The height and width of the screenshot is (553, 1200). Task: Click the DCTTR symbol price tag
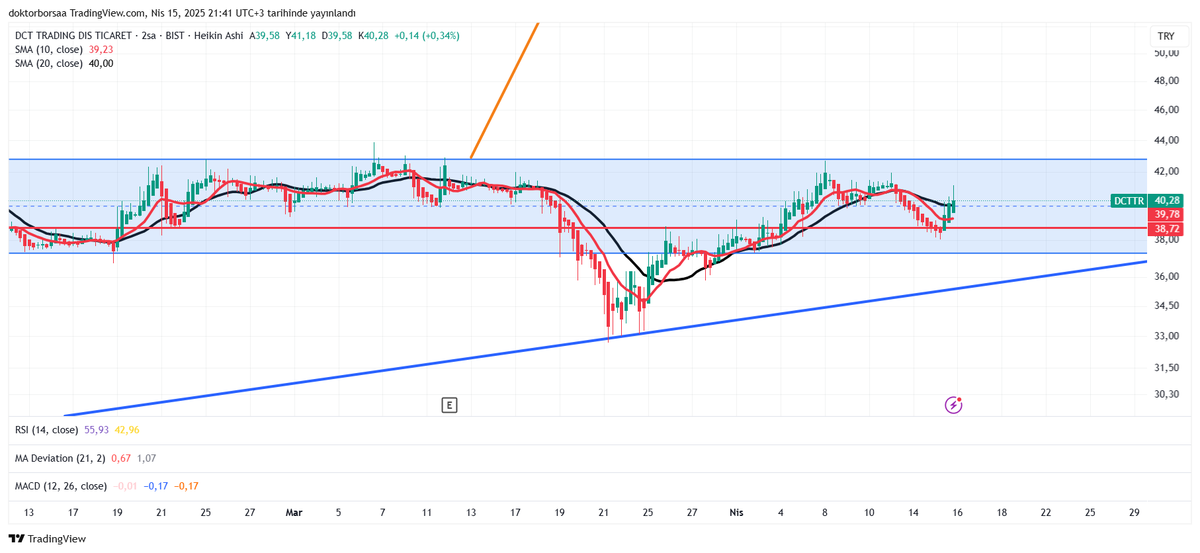coord(1129,201)
